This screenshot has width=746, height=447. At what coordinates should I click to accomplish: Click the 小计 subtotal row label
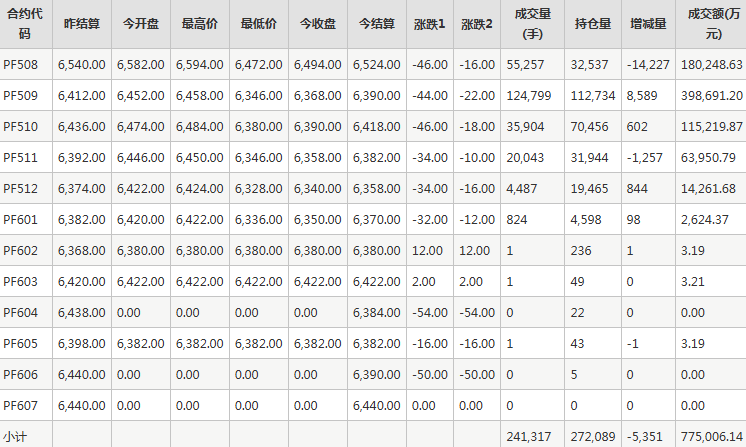click(x=15, y=437)
